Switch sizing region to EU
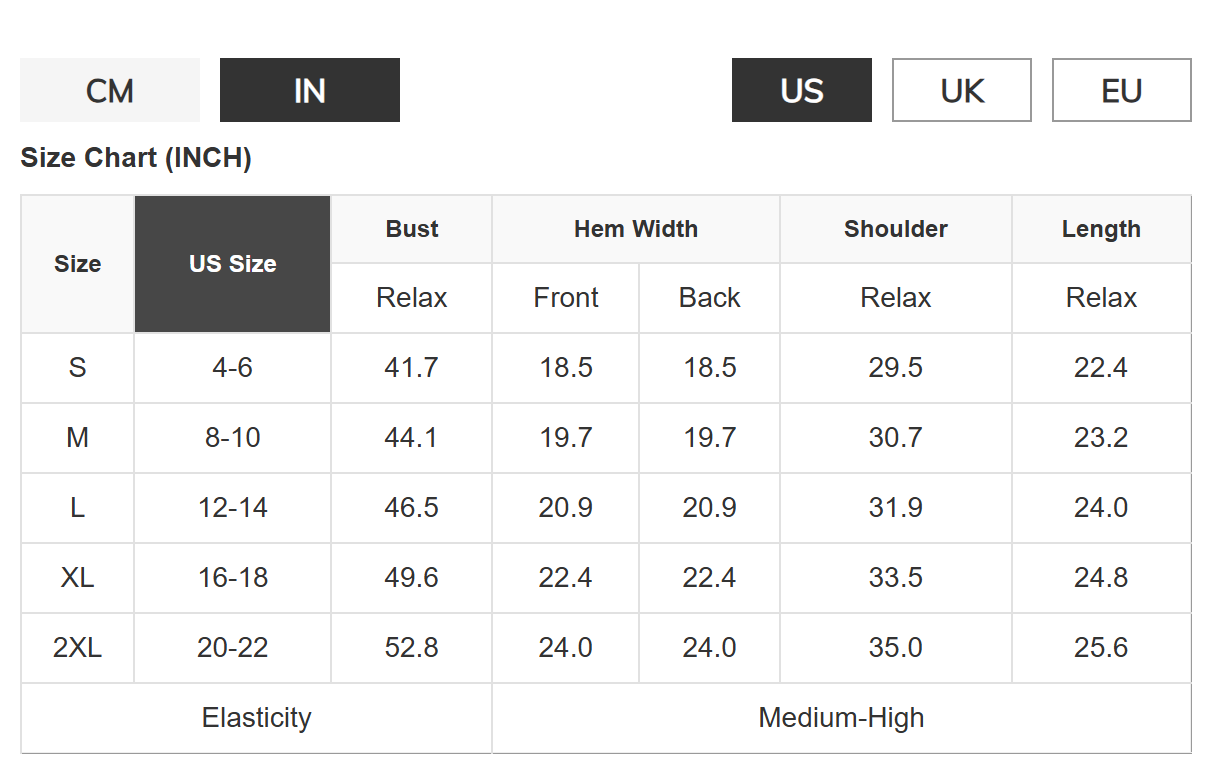The height and width of the screenshot is (765, 1213). pyautogui.click(x=1122, y=90)
